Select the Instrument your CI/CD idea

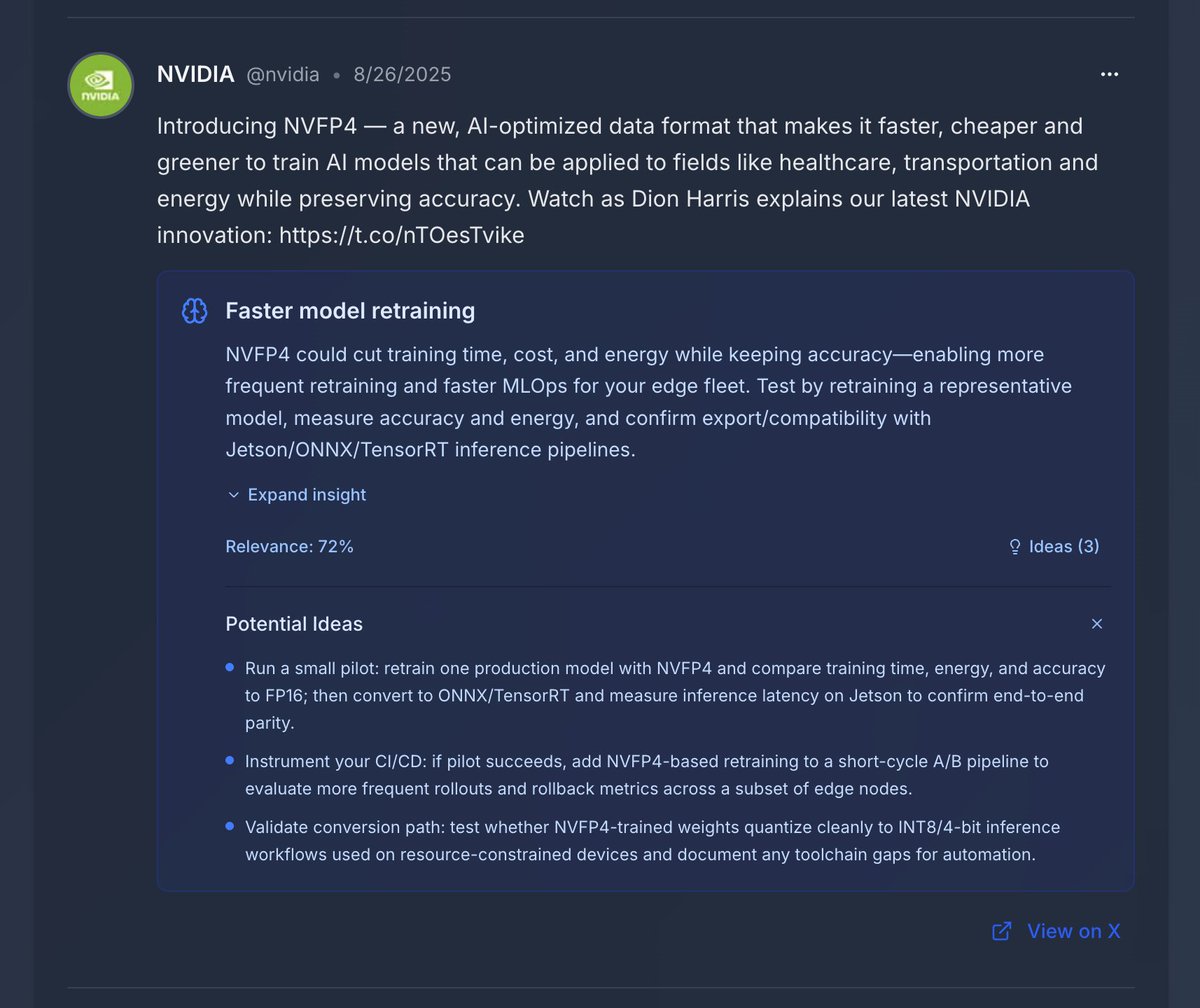coord(668,775)
